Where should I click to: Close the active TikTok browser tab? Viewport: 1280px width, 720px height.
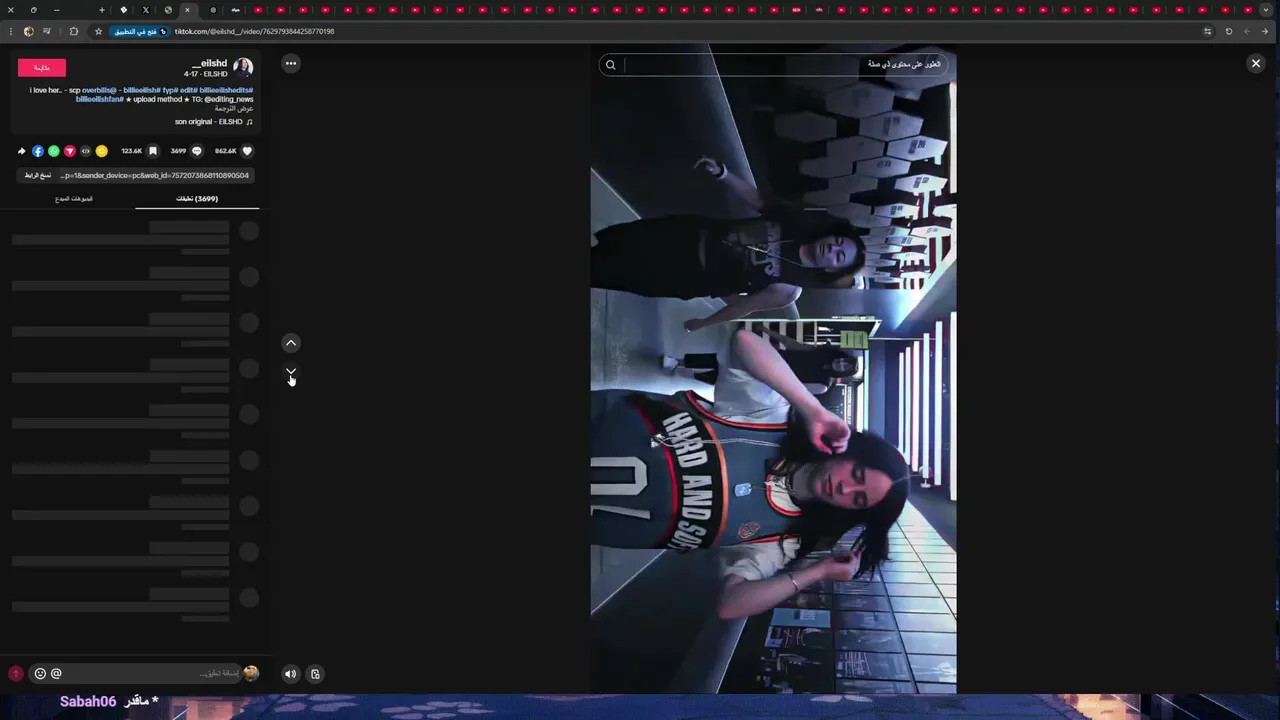(x=187, y=10)
